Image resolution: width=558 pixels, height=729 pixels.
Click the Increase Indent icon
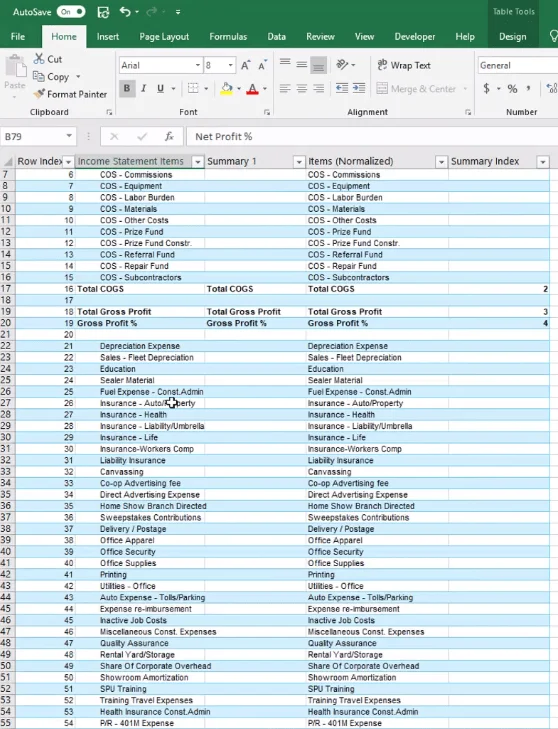coord(359,88)
